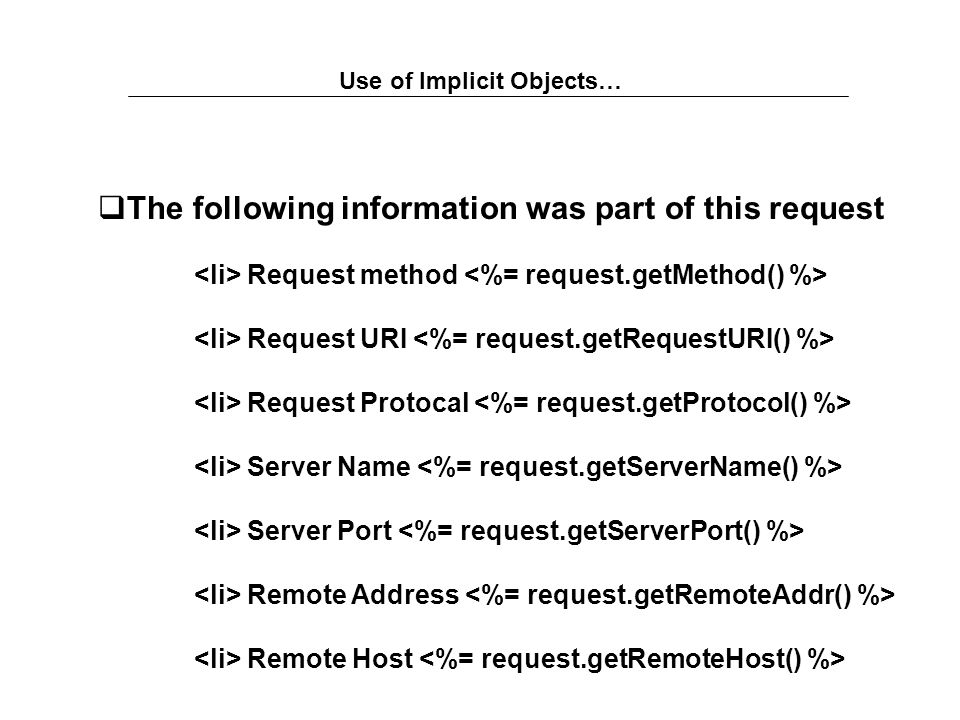
Task: Click the 'Server Name' label
Action: [x=328, y=467]
